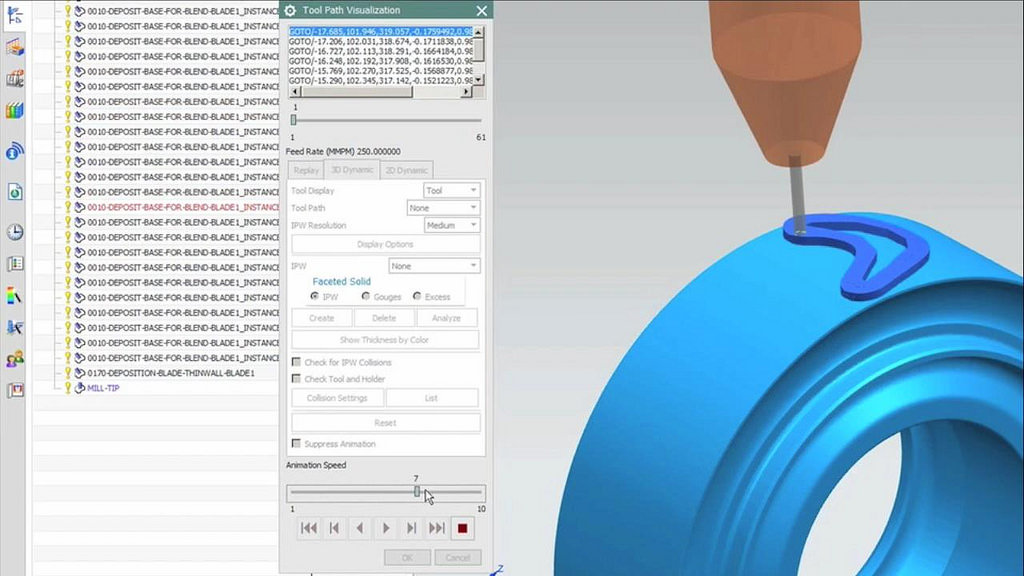
Task: Click the blue wizard sidebar icon below rainbow icon
Action: pos(14,327)
